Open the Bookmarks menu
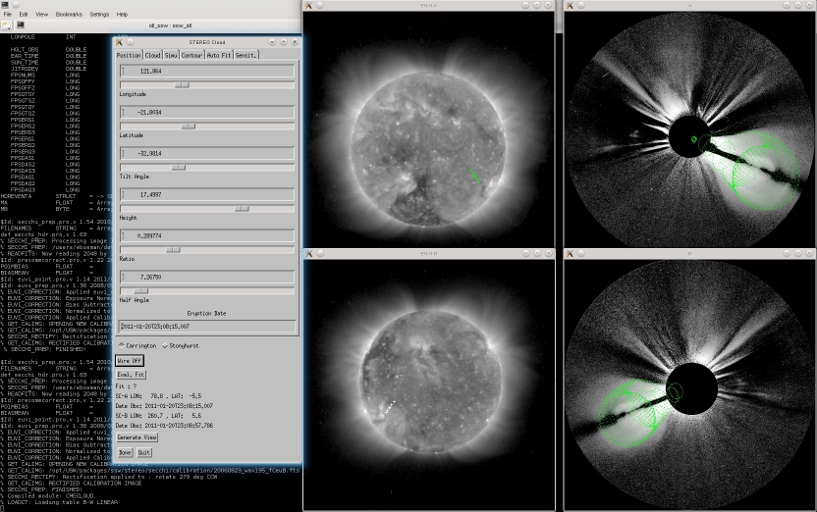The height and width of the screenshot is (512, 817). [68, 14]
